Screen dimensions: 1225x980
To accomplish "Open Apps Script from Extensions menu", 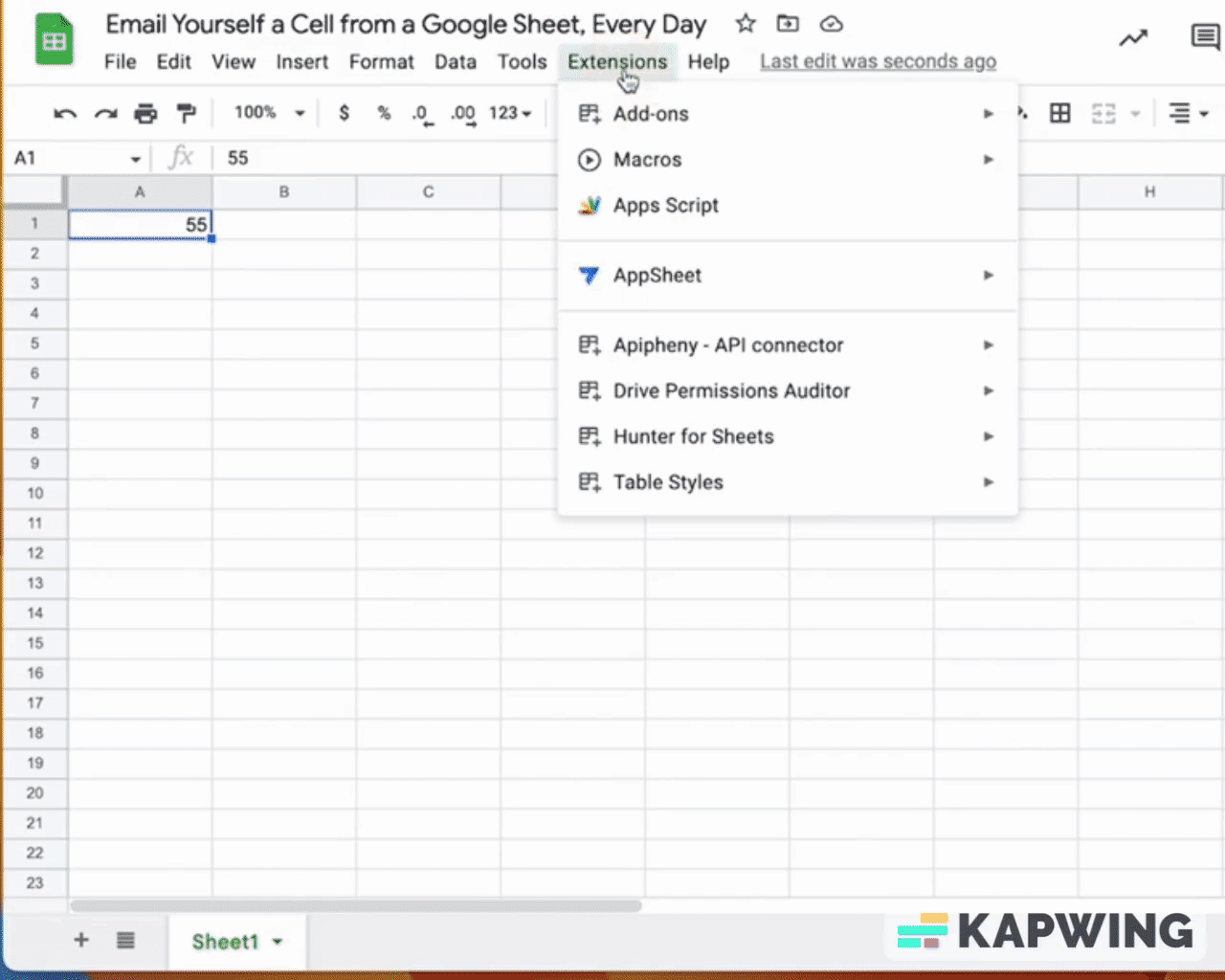I will click(x=788, y=206).
